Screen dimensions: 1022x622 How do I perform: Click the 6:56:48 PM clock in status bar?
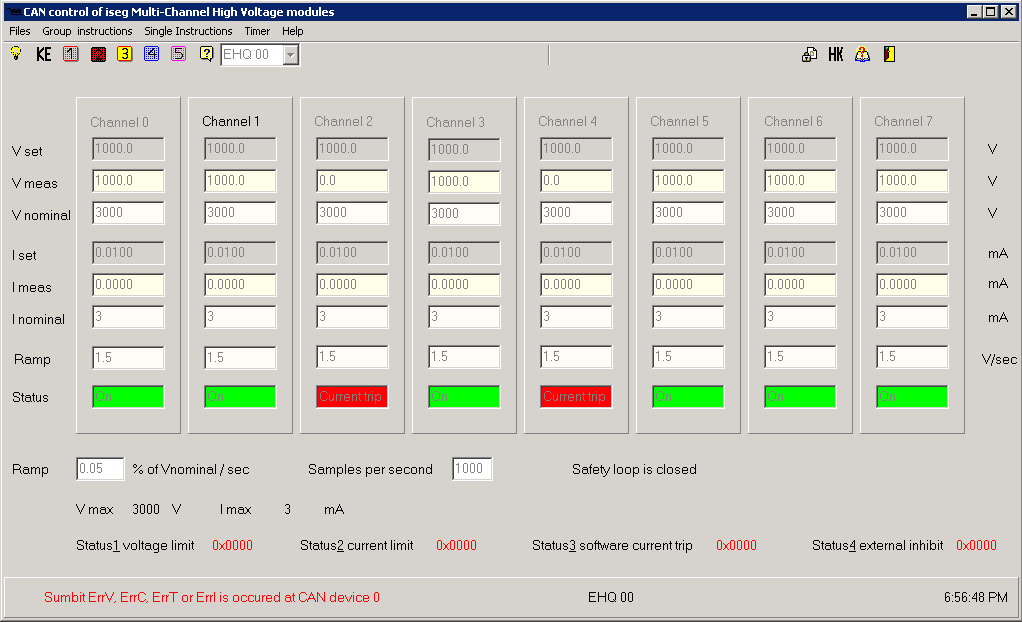coord(976,597)
